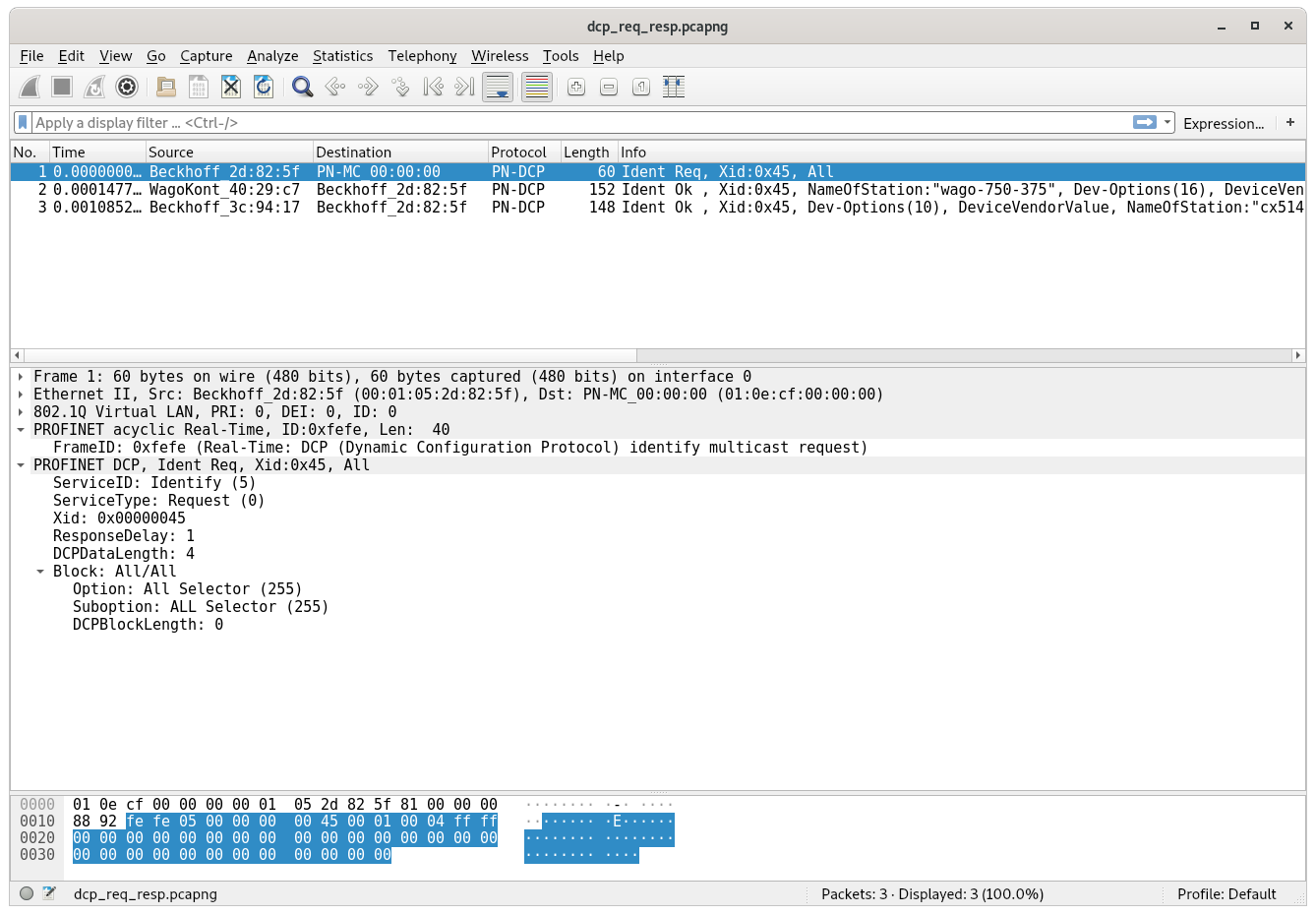Image resolution: width=1316 pixels, height=915 pixels.
Task: Jump to the last packet
Action: [465, 88]
